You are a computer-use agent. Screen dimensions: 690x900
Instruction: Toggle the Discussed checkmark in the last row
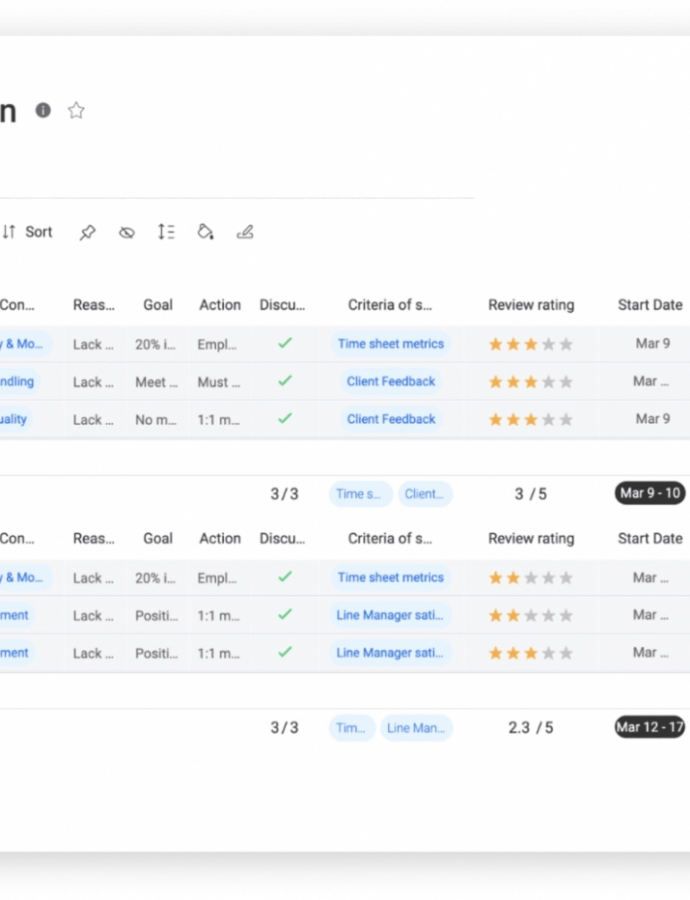coord(285,652)
